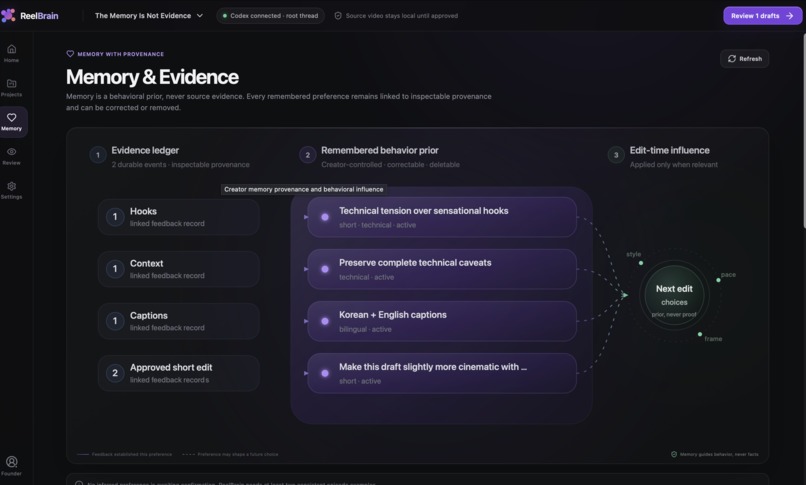Select Technical tension over sensational hooks card
The image size is (806, 485).
point(442,217)
